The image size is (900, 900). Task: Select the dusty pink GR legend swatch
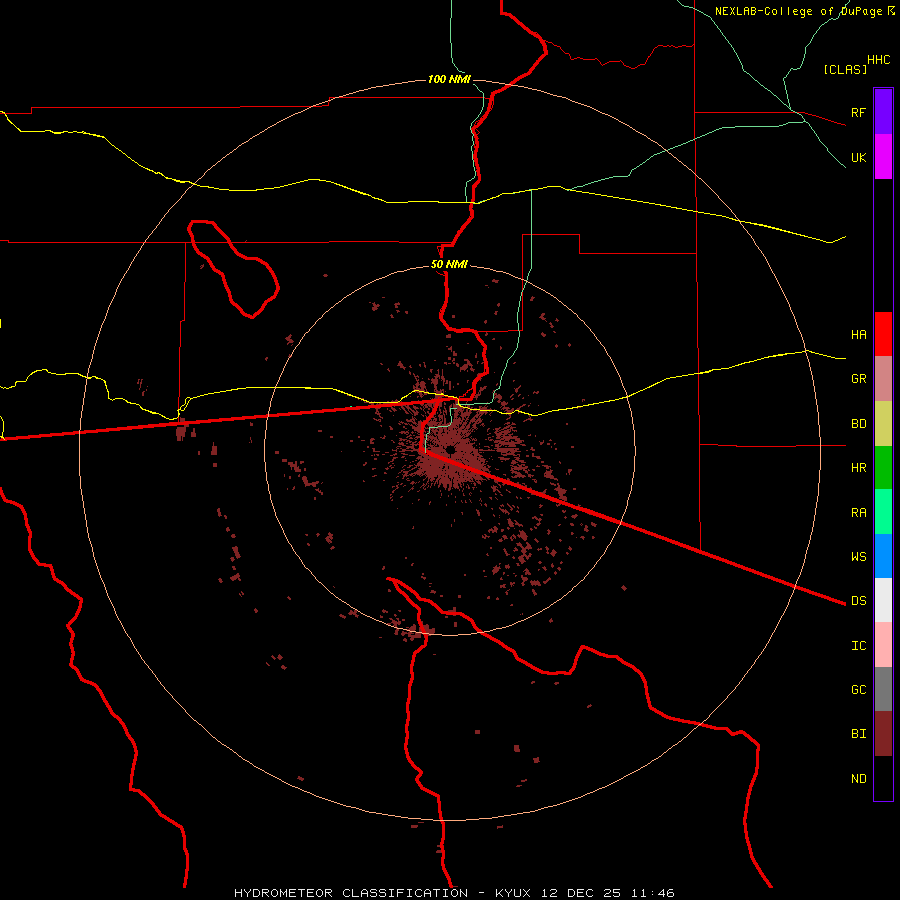click(883, 379)
